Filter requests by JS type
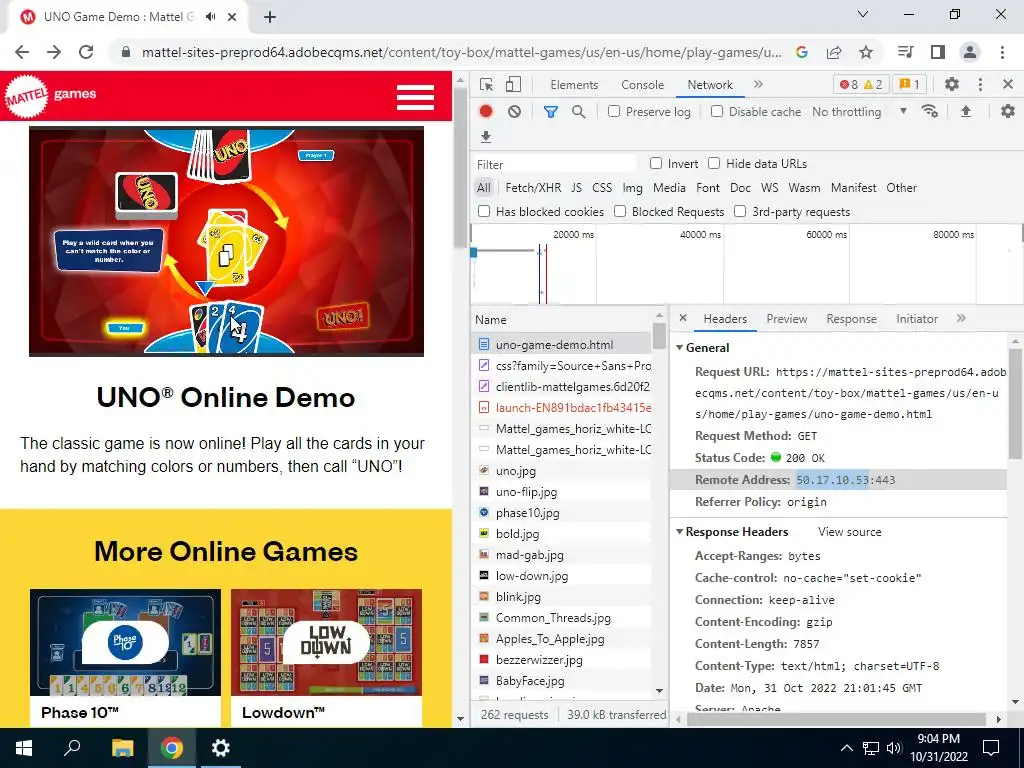 tap(576, 187)
